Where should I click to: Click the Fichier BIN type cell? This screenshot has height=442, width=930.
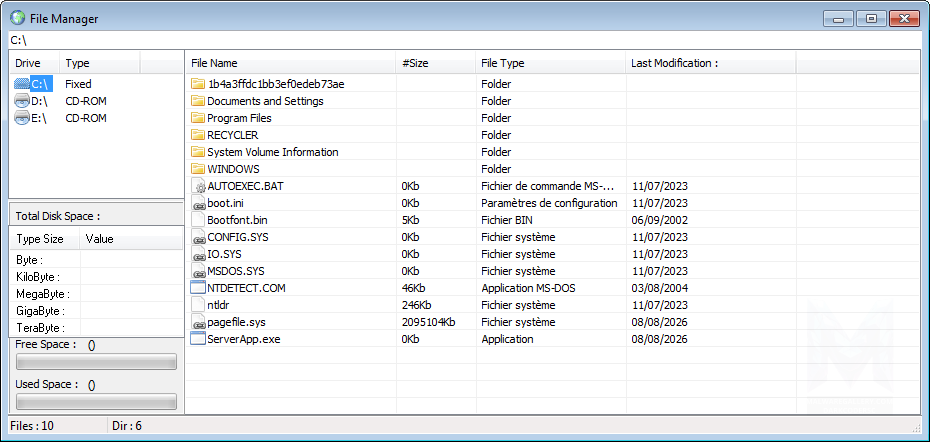pos(509,220)
